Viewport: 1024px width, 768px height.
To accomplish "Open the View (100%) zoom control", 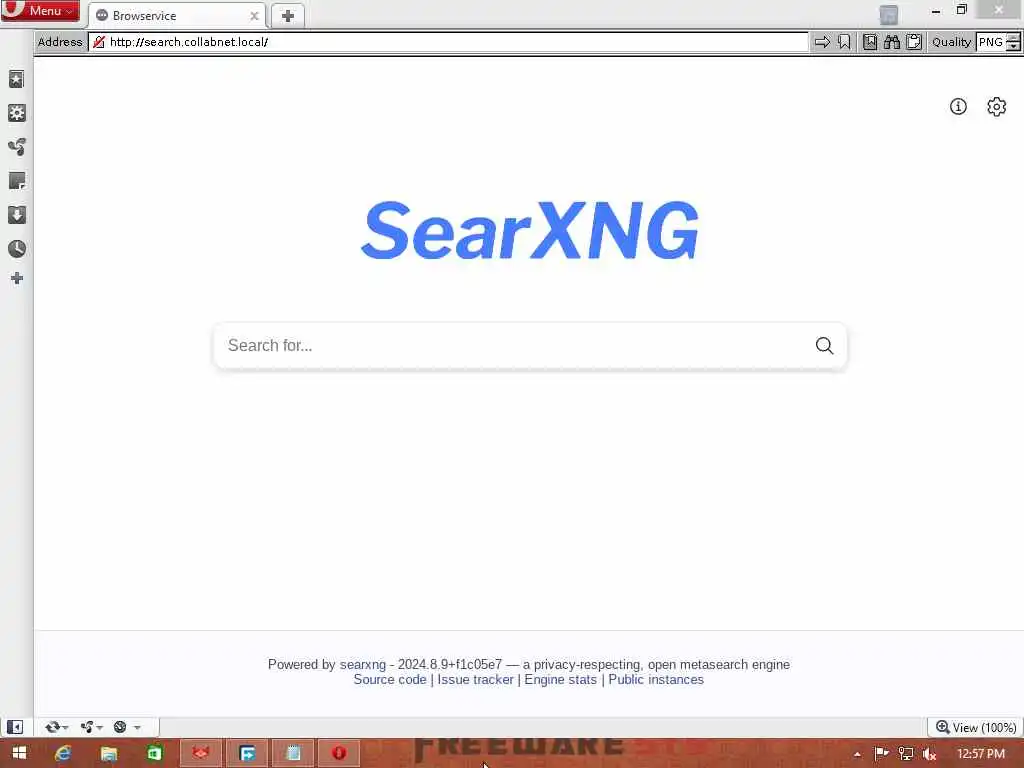I will pos(976,727).
